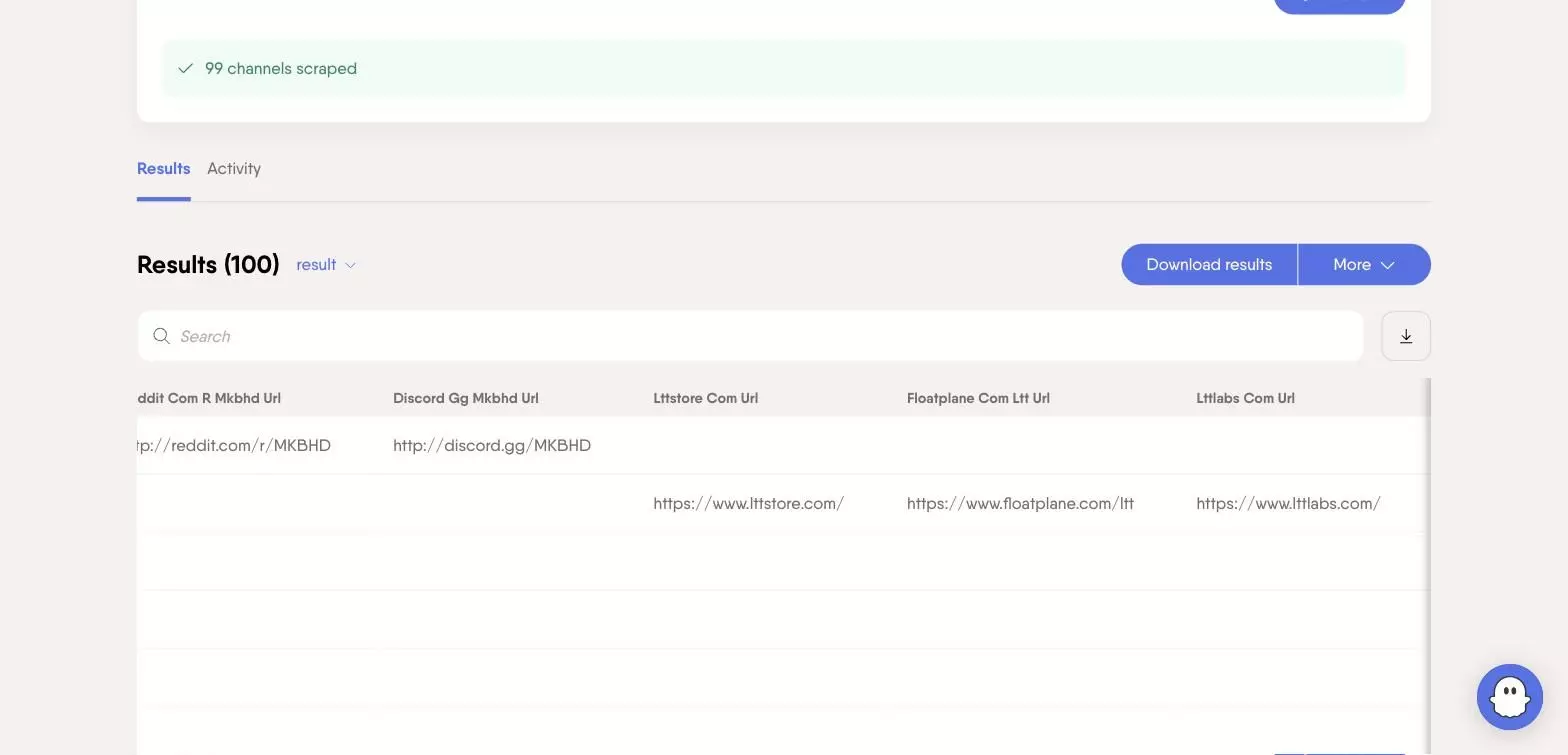Image resolution: width=1568 pixels, height=755 pixels.
Task: Expand the More dropdown menu
Action: (1364, 265)
